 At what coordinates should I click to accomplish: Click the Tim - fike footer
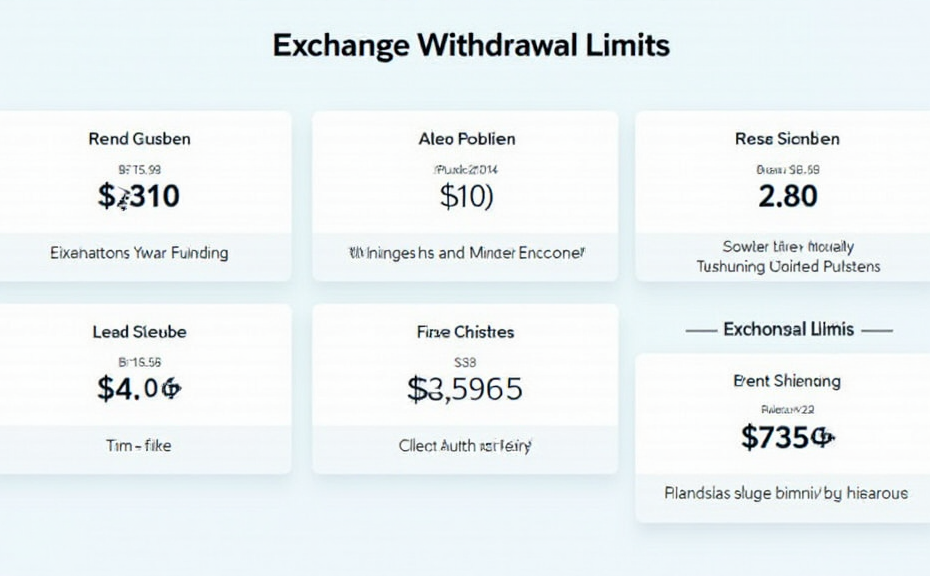pos(139,445)
